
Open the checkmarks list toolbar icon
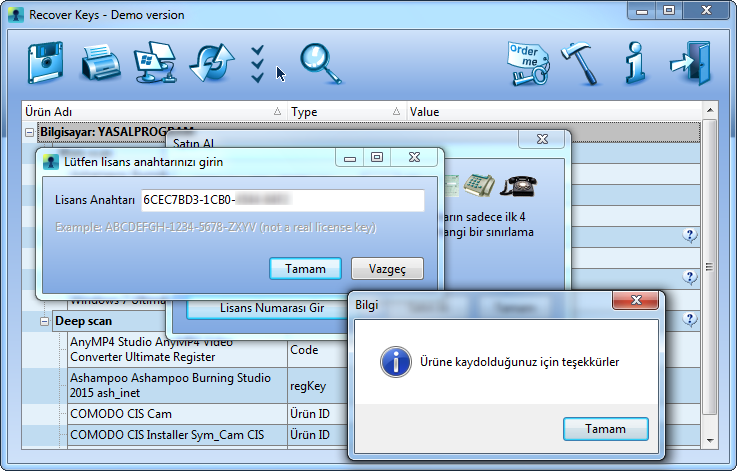(x=259, y=63)
